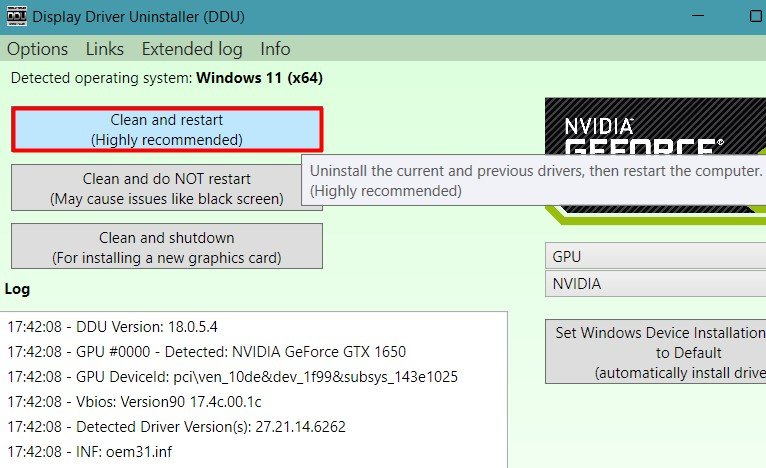Click Clean and restart button
The width and height of the screenshot is (766, 468).
pos(167,129)
